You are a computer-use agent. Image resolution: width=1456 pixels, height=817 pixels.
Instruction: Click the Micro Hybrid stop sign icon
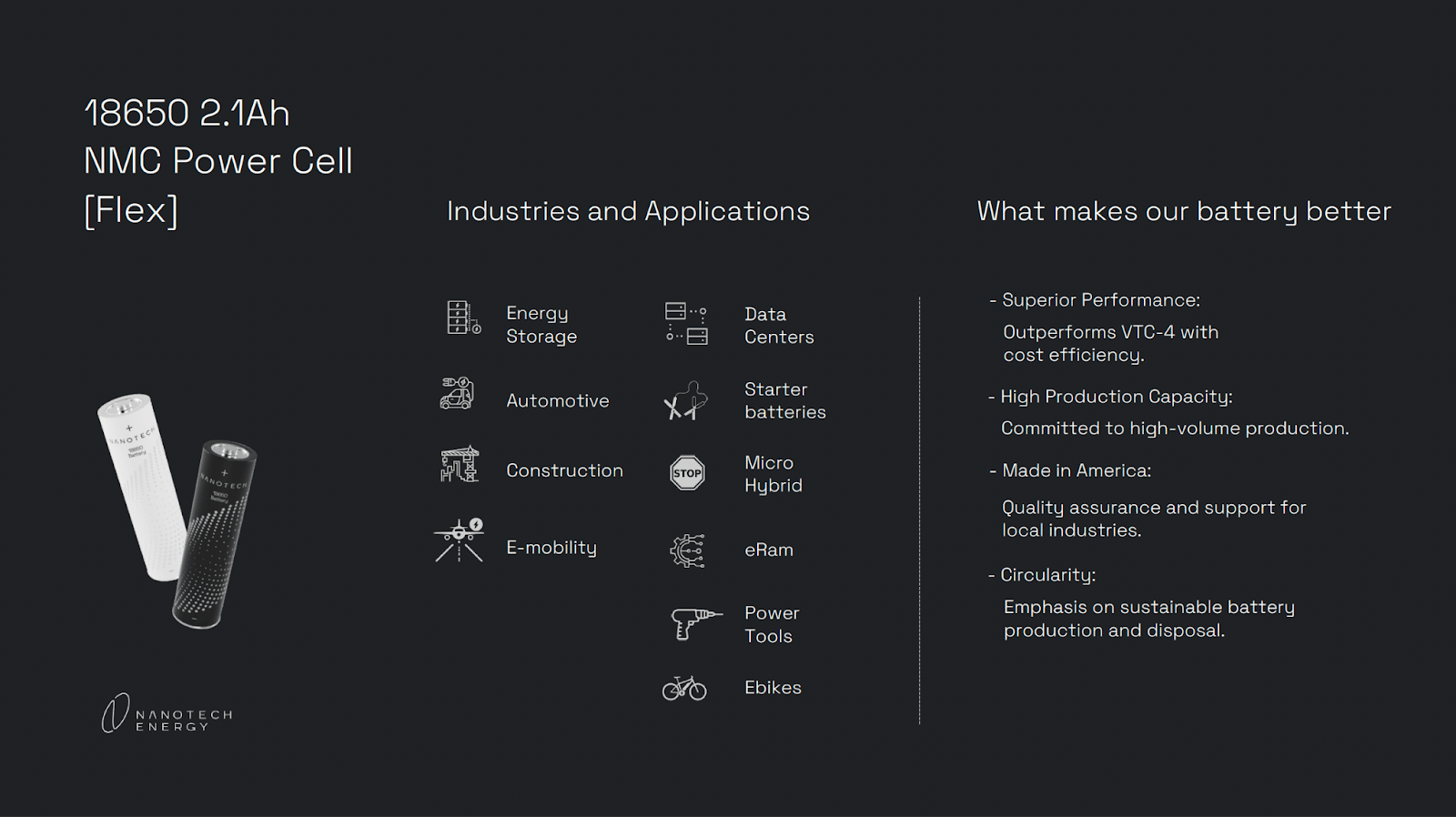click(x=687, y=473)
